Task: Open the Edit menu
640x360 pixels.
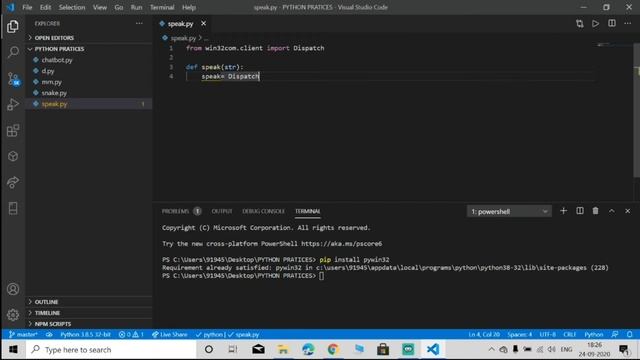Action: coord(45,7)
